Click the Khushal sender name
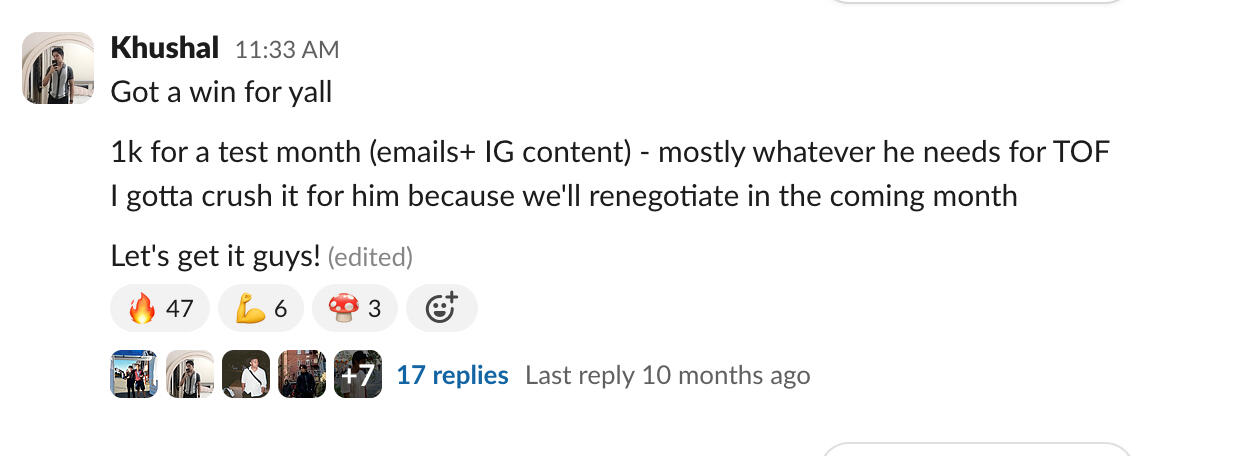Image resolution: width=1240 pixels, height=456 pixels. point(164,47)
